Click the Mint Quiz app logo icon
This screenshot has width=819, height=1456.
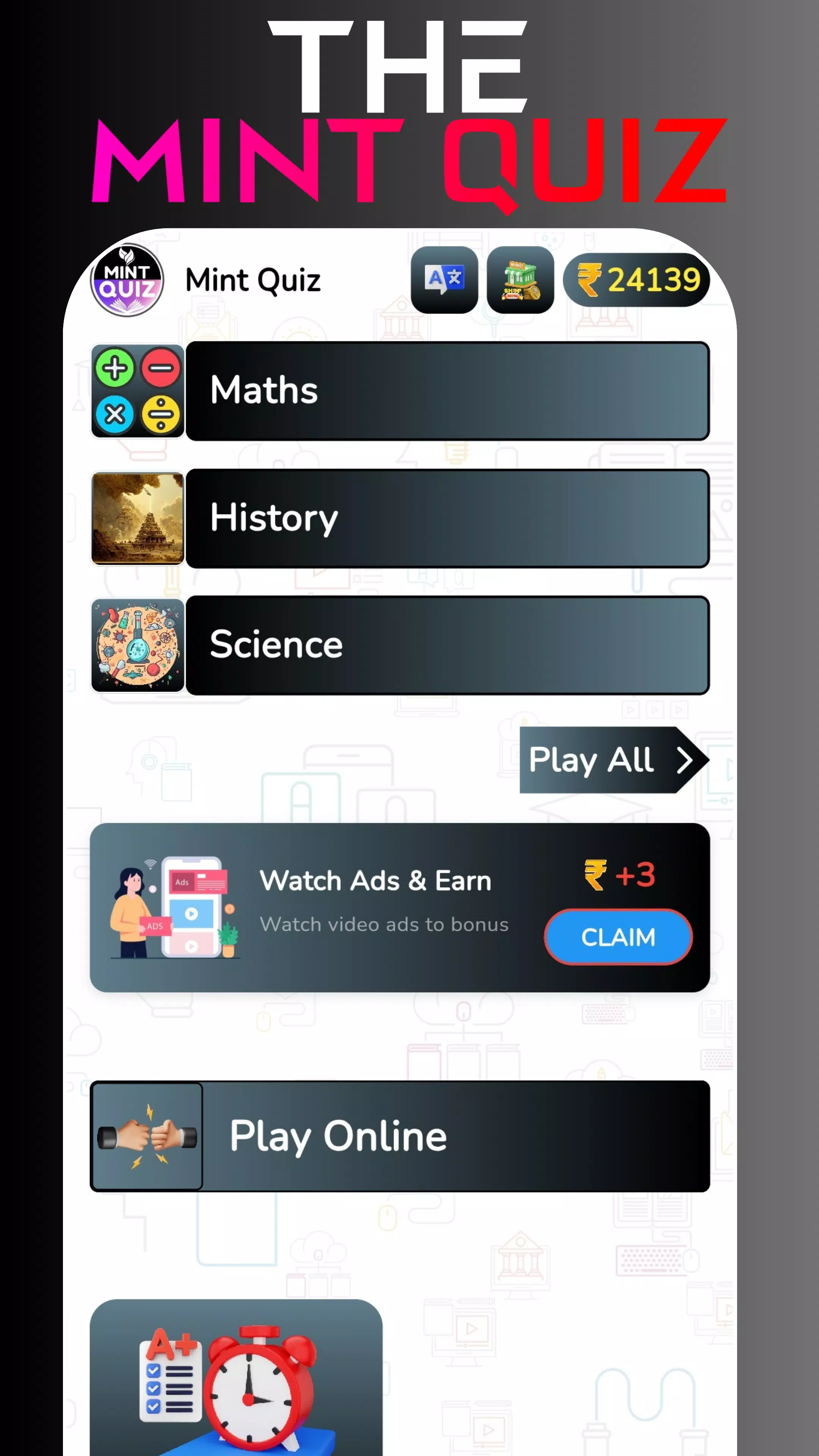pos(127,280)
